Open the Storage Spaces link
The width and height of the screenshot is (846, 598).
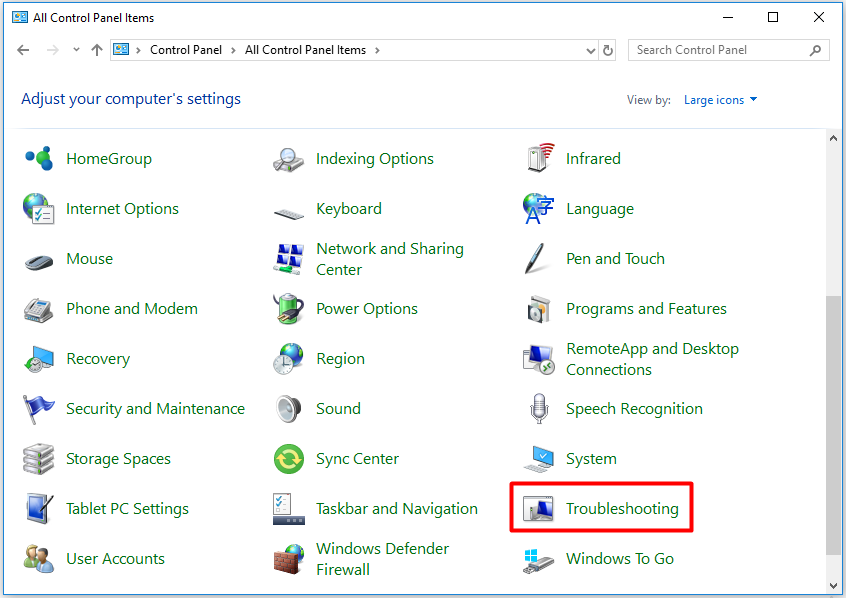tap(118, 459)
